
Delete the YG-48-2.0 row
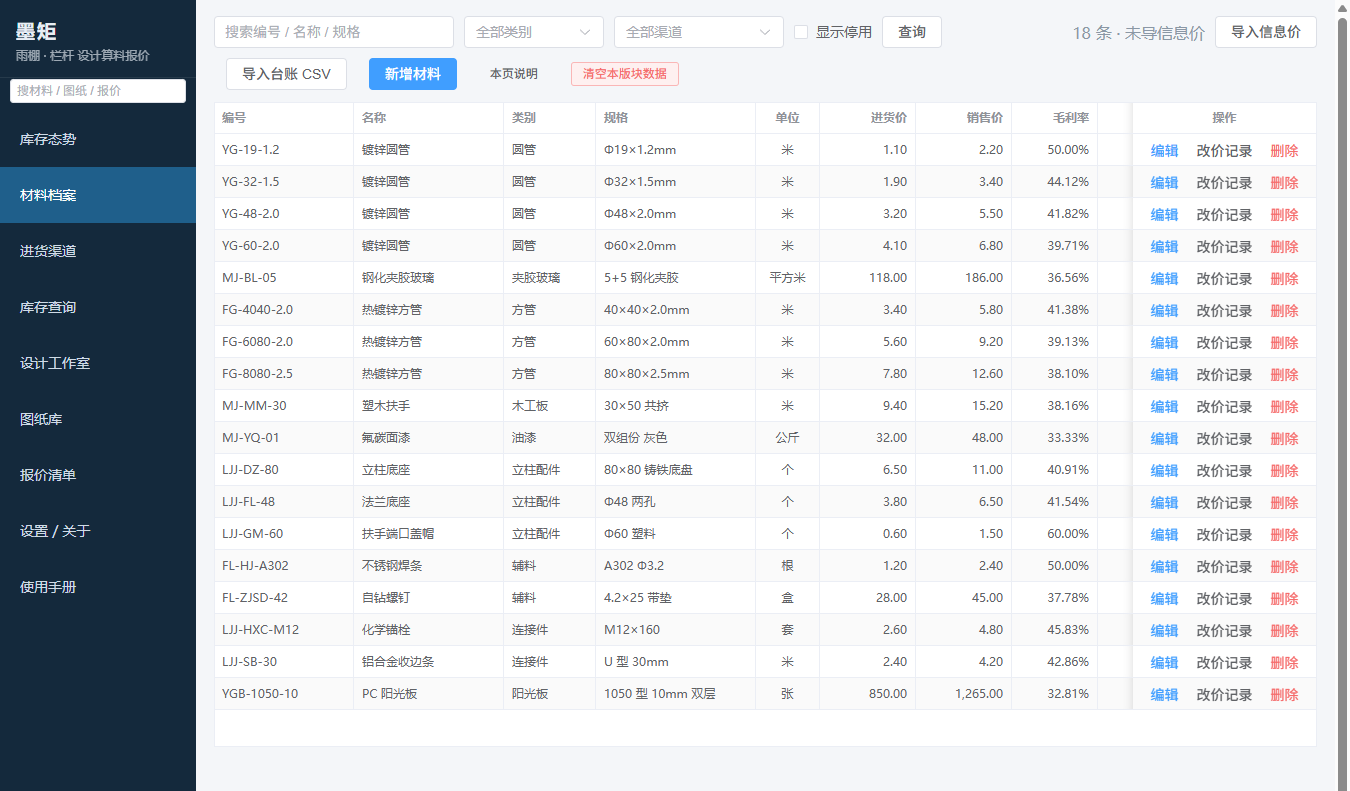click(1284, 215)
